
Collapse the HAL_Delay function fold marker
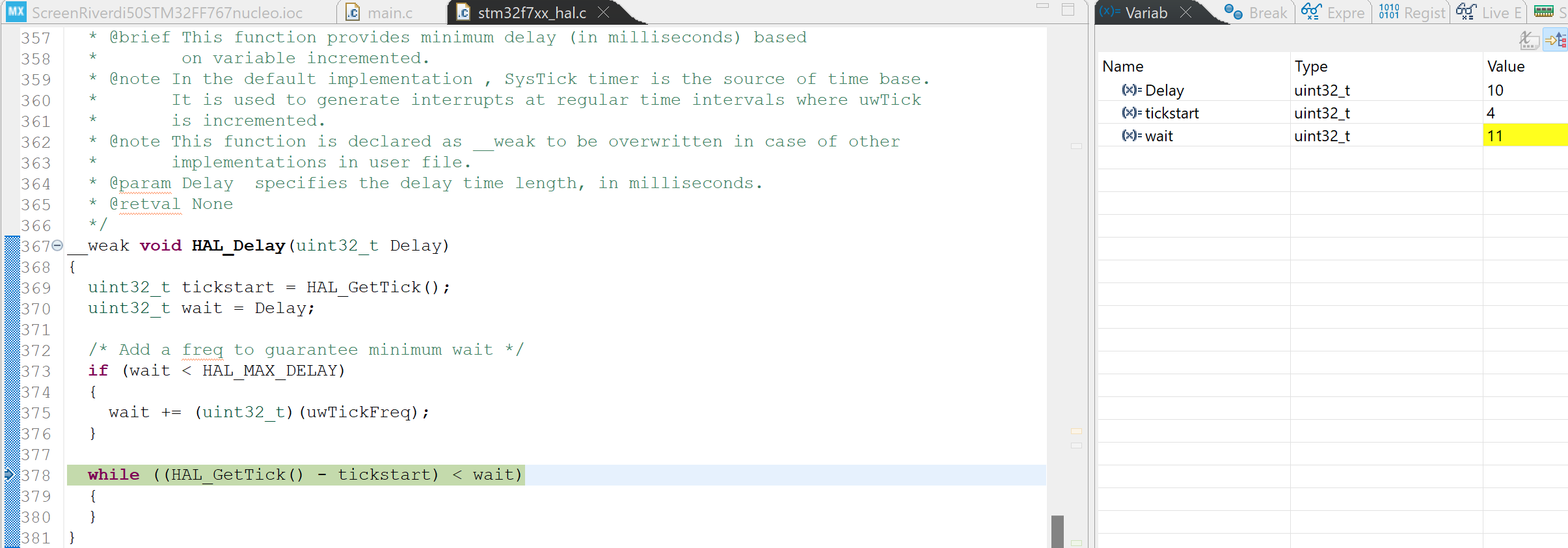pos(57,245)
